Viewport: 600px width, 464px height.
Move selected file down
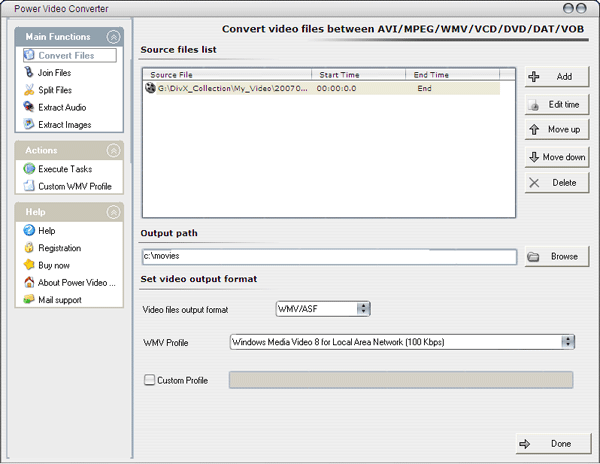click(x=557, y=157)
